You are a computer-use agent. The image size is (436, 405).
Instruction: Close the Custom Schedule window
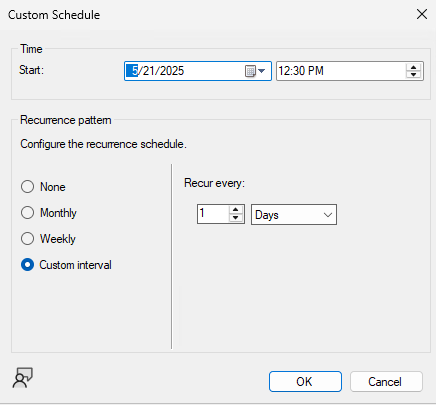pyautogui.click(x=422, y=14)
